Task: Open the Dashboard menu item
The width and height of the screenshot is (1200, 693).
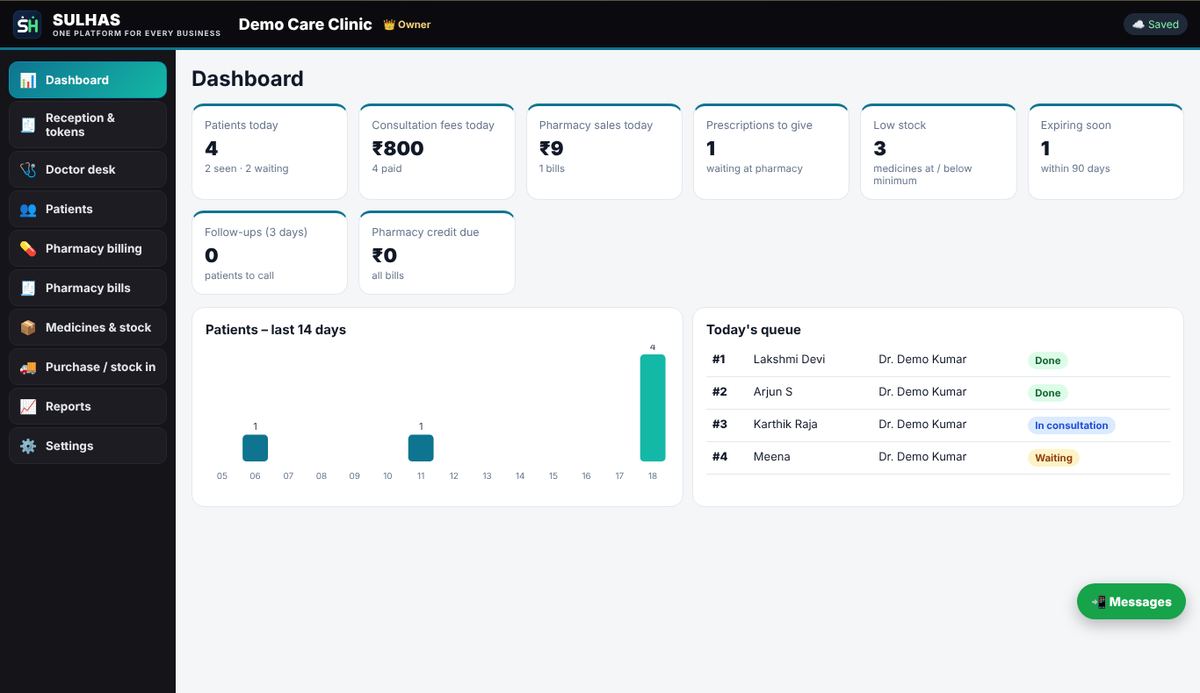Action: [88, 80]
